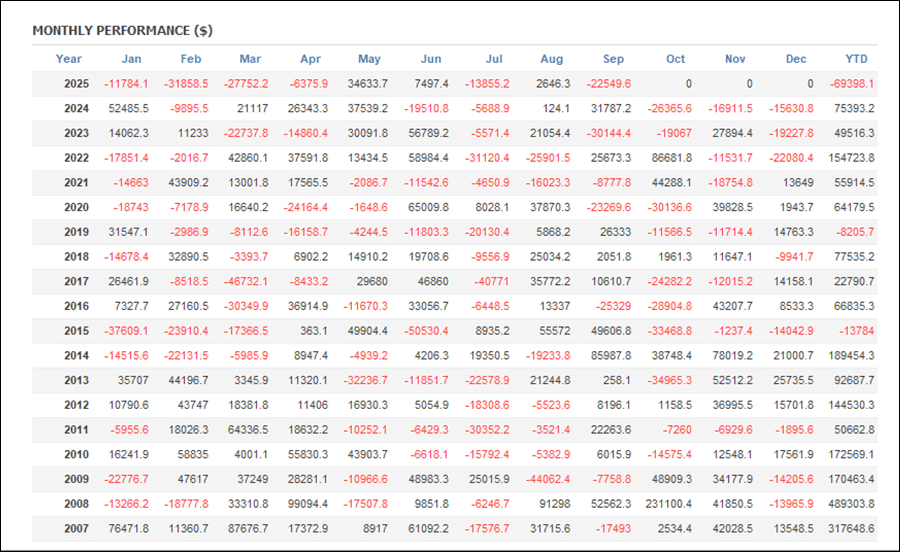Select the Jan column header

pyautogui.click(x=131, y=59)
